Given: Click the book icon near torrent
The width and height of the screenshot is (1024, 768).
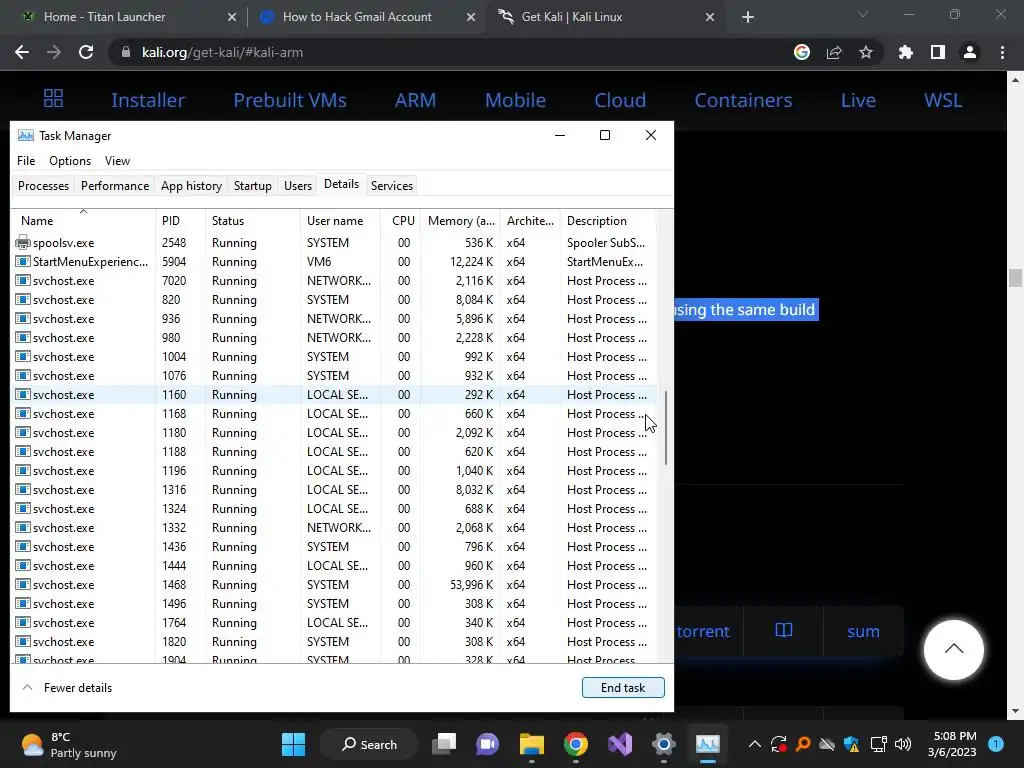Looking at the screenshot, I should 784,630.
